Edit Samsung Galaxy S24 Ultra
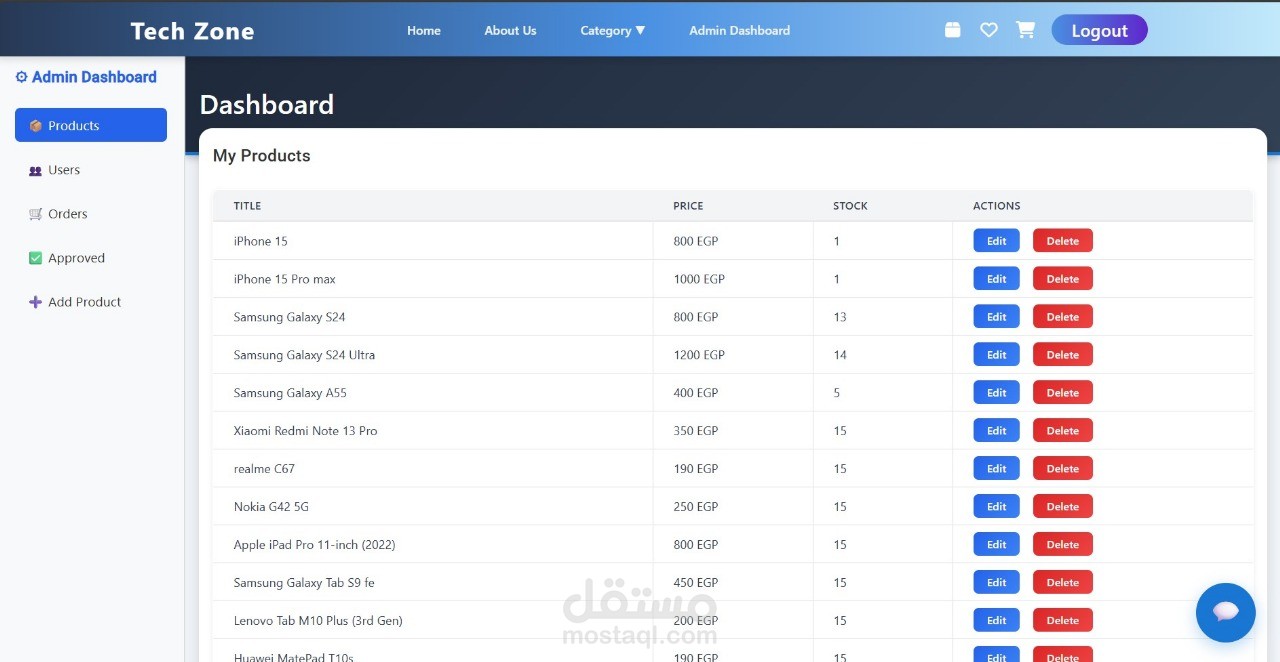The width and height of the screenshot is (1280, 662). pyautogui.click(x=996, y=355)
